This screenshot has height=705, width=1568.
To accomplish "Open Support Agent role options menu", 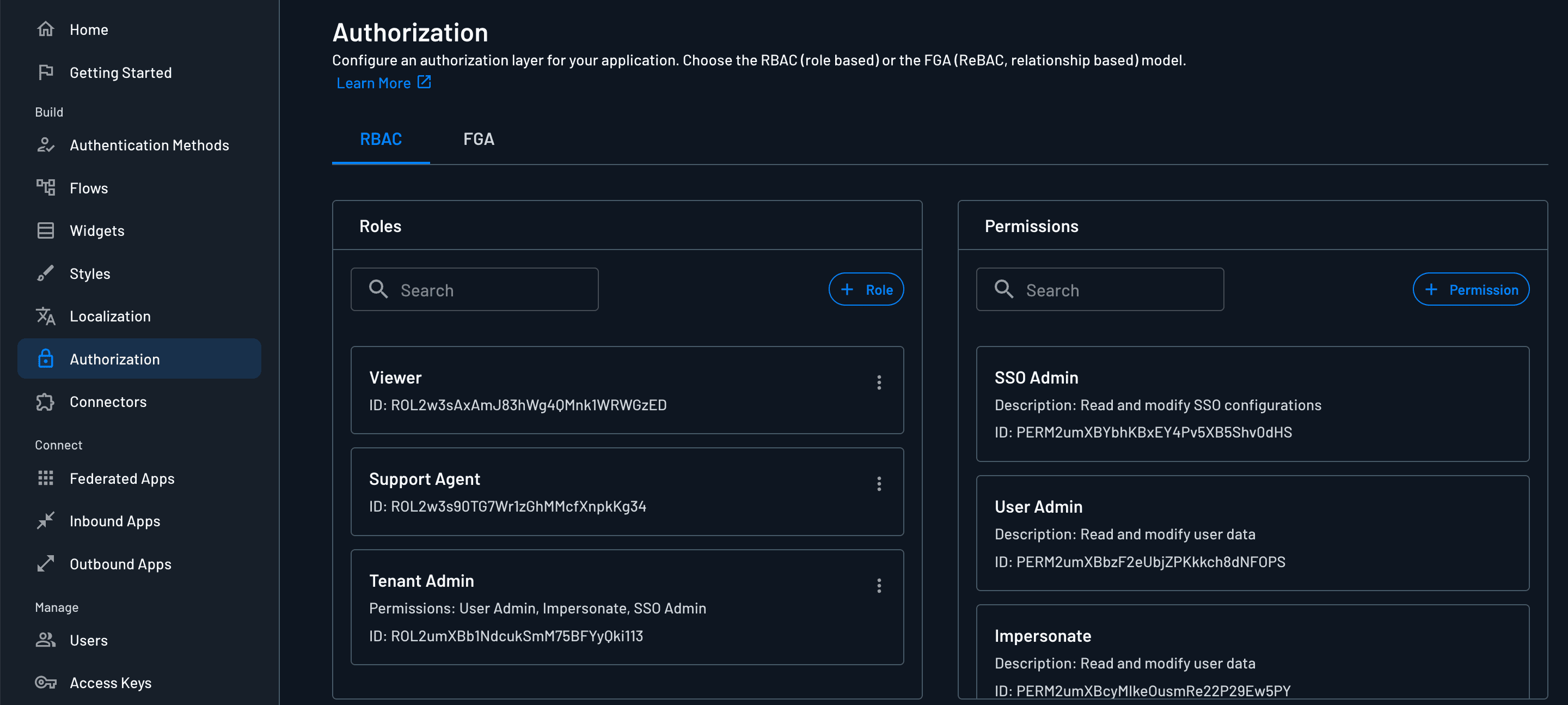I will 879,484.
